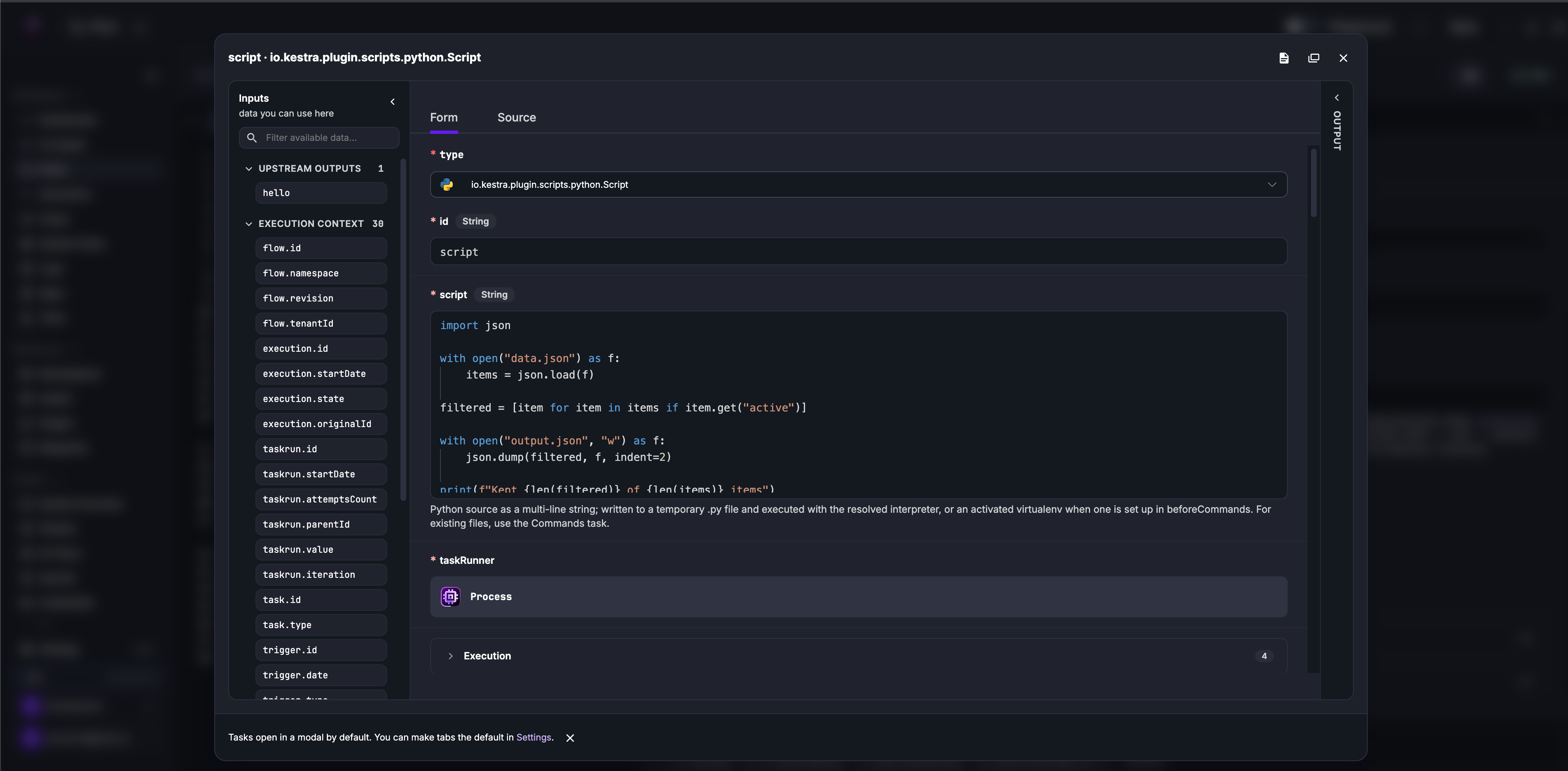This screenshot has height=771, width=1568.
Task: Insert taskrun.iteration variable
Action: [321, 575]
